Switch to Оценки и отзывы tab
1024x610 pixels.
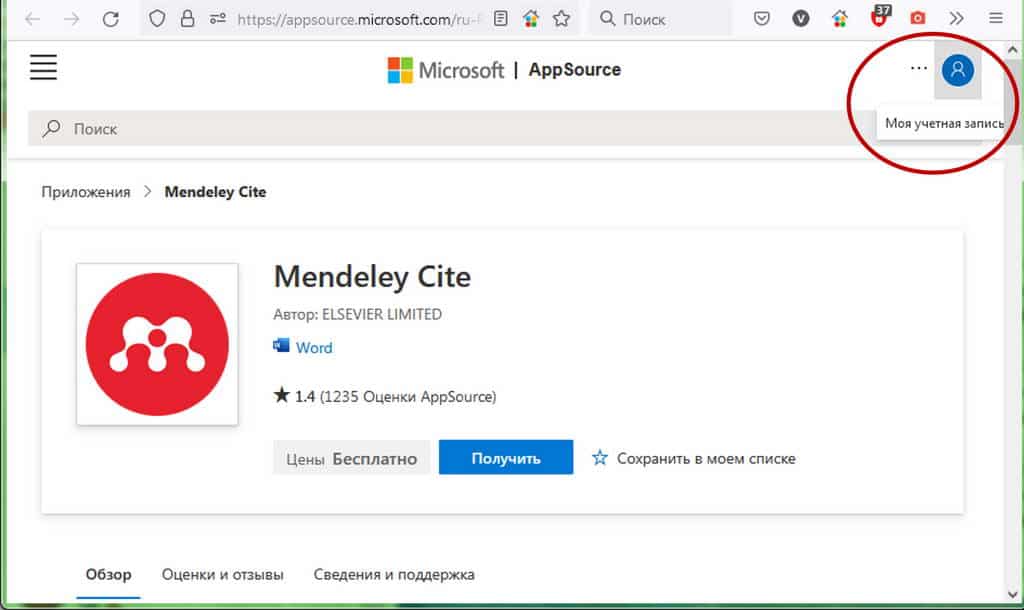(223, 575)
